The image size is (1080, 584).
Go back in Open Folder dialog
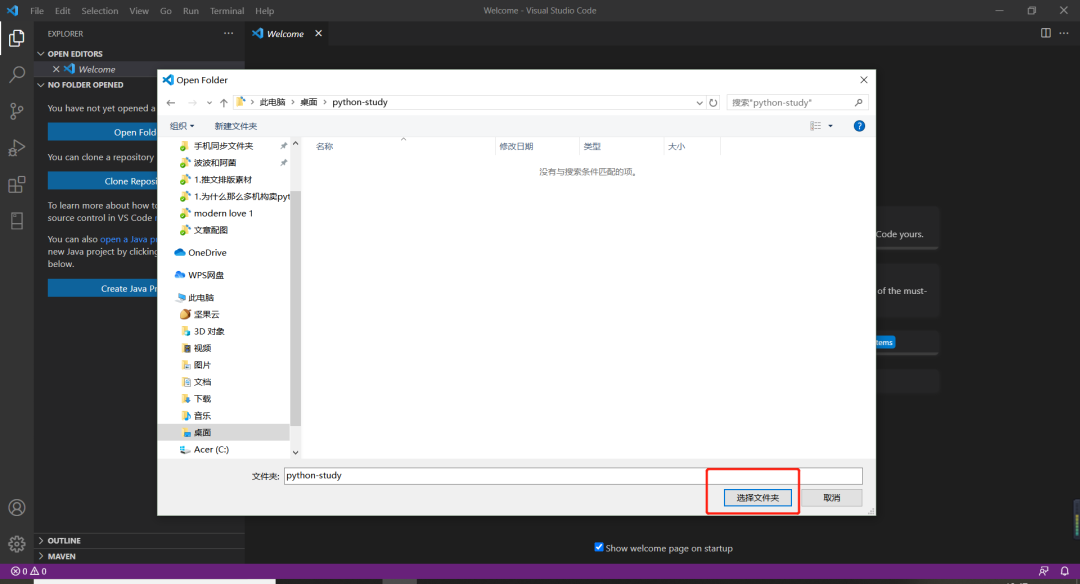[x=171, y=103]
